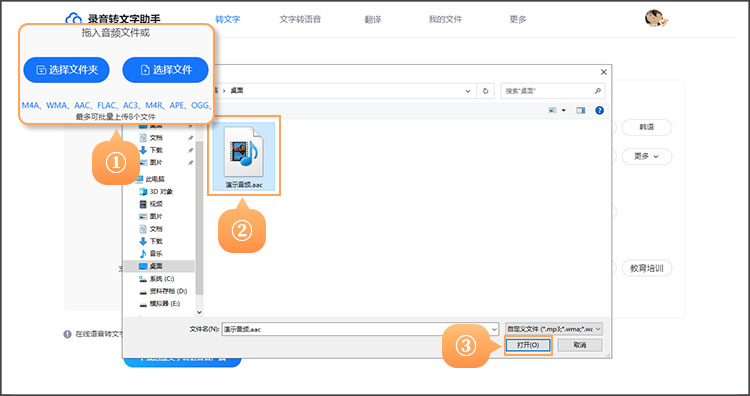This screenshot has width=750, height=396.
Task: Select the 韩语 language button
Action: (x=647, y=127)
